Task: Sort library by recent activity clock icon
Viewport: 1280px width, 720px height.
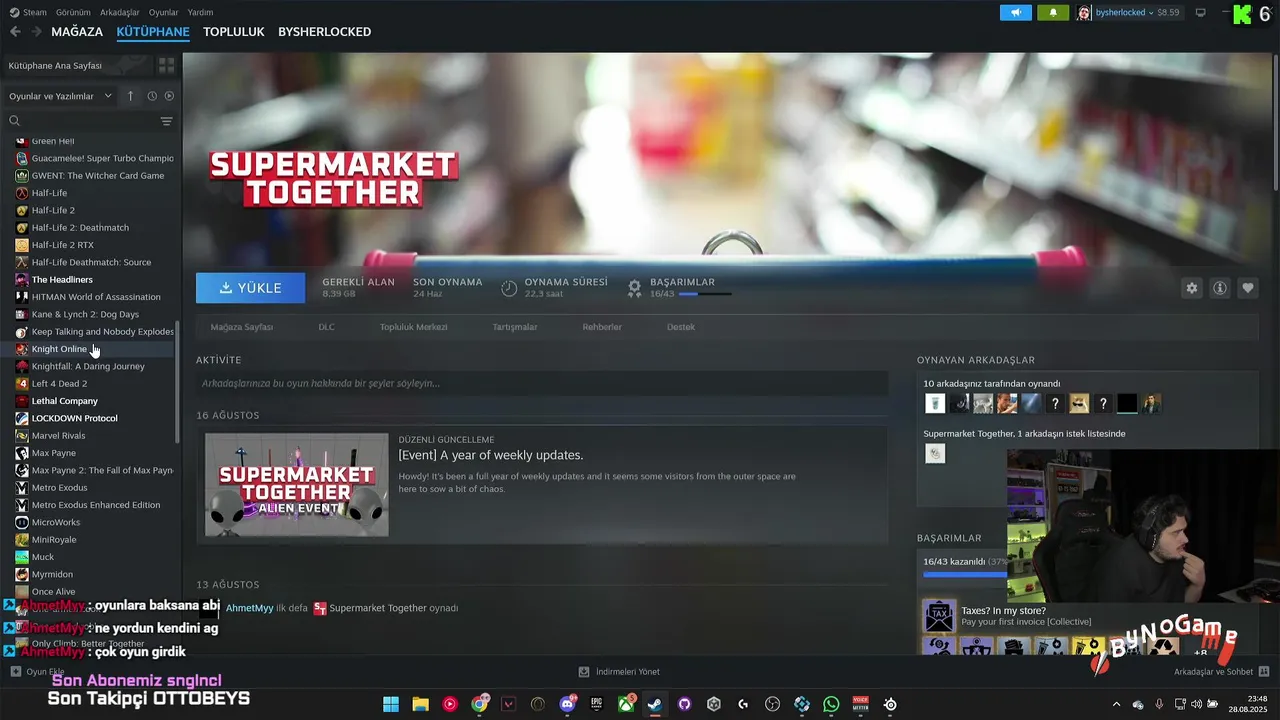Action: click(x=152, y=96)
